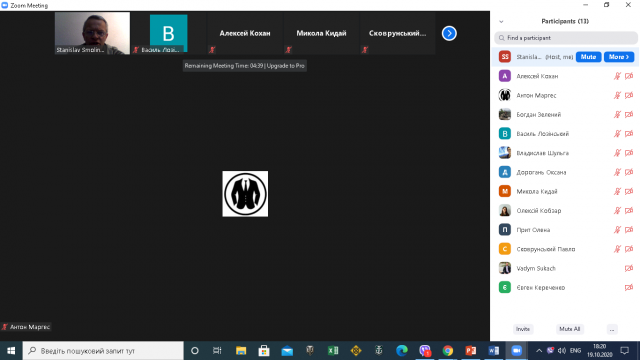640x360 pixels.
Task: Show hidden tray icons with the up chevron
Action: coord(539,351)
